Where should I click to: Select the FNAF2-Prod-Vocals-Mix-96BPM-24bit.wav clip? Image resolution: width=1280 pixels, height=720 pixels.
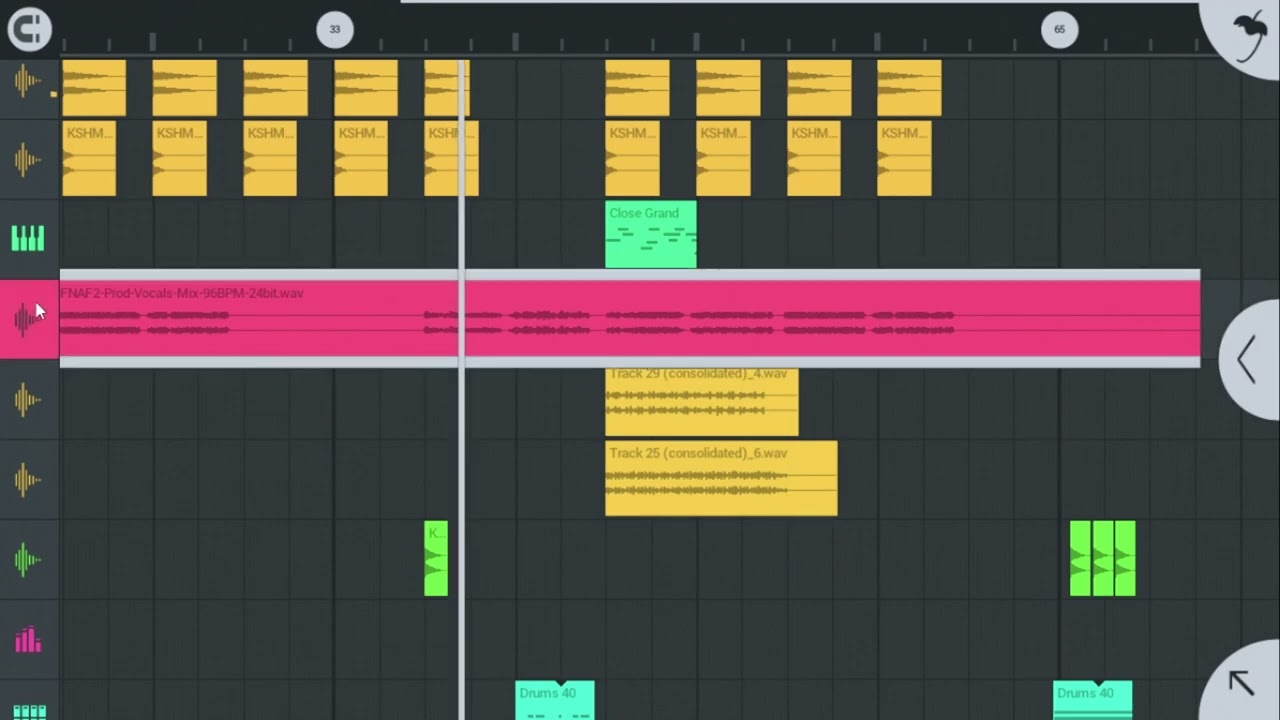pyautogui.click(x=630, y=319)
